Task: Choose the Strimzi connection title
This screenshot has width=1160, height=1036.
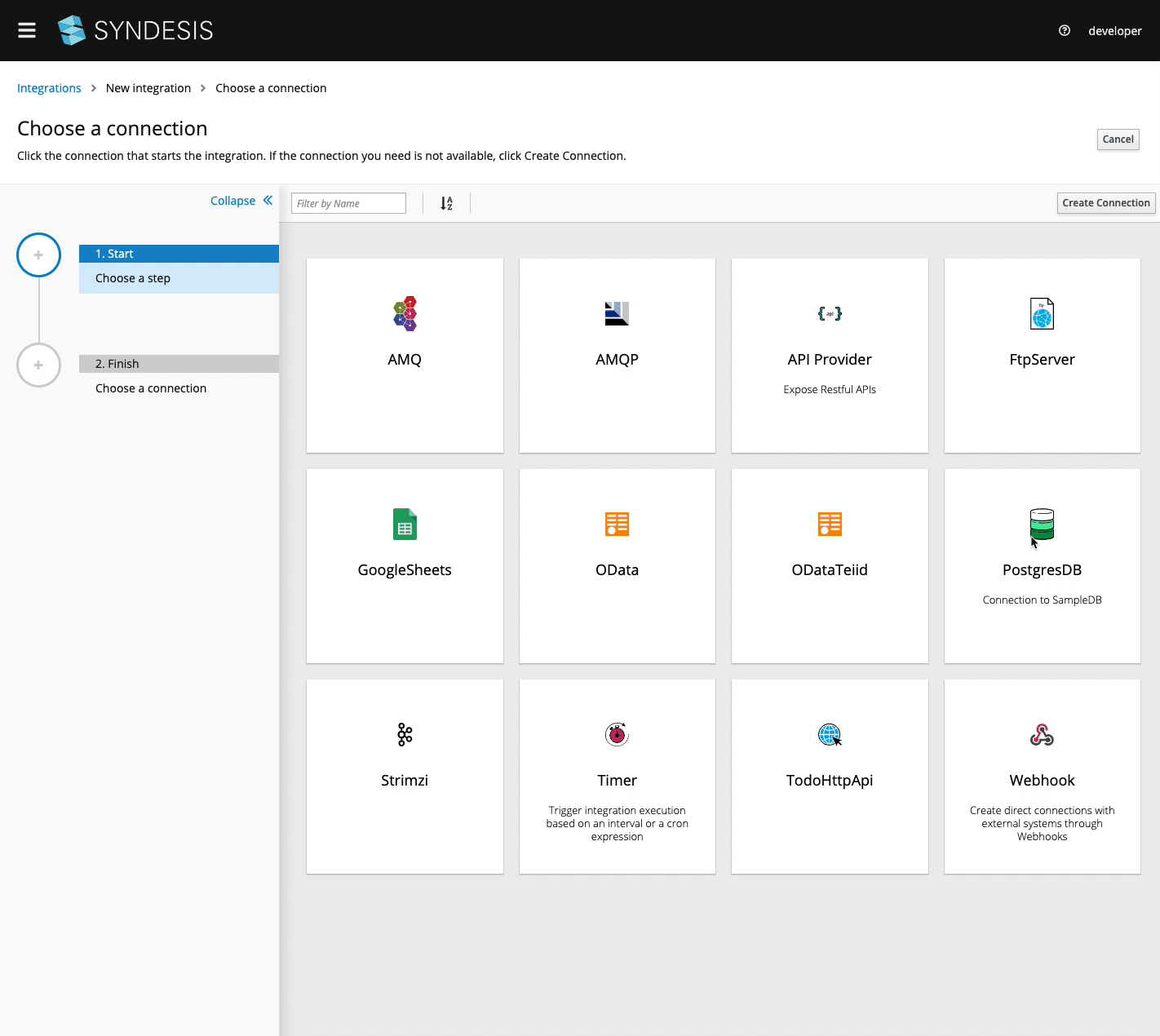Action: click(x=405, y=781)
